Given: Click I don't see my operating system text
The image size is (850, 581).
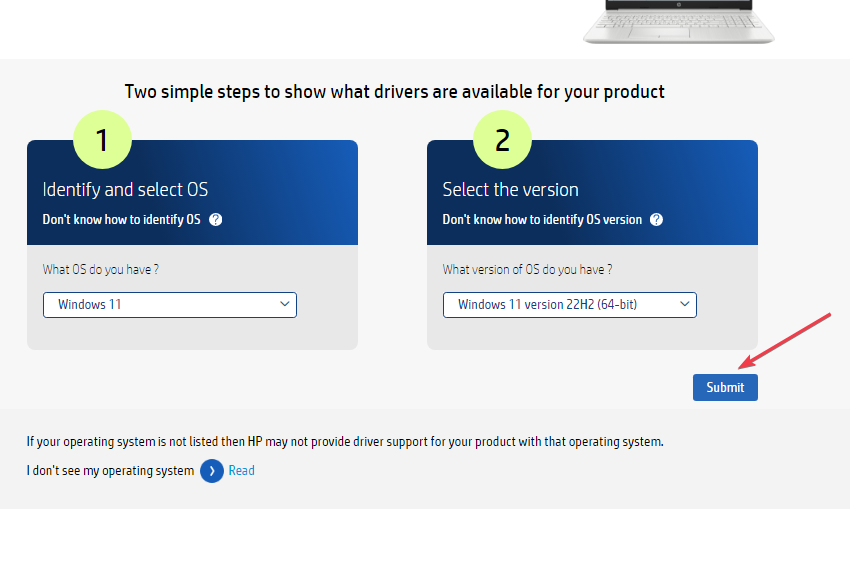Looking at the screenshot, I should pyautogui.click(x=110, y=470).
